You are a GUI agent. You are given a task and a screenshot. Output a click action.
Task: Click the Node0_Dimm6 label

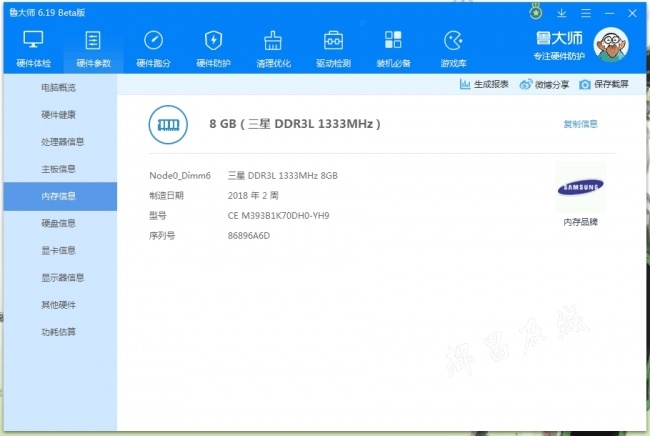pos(180,176)
